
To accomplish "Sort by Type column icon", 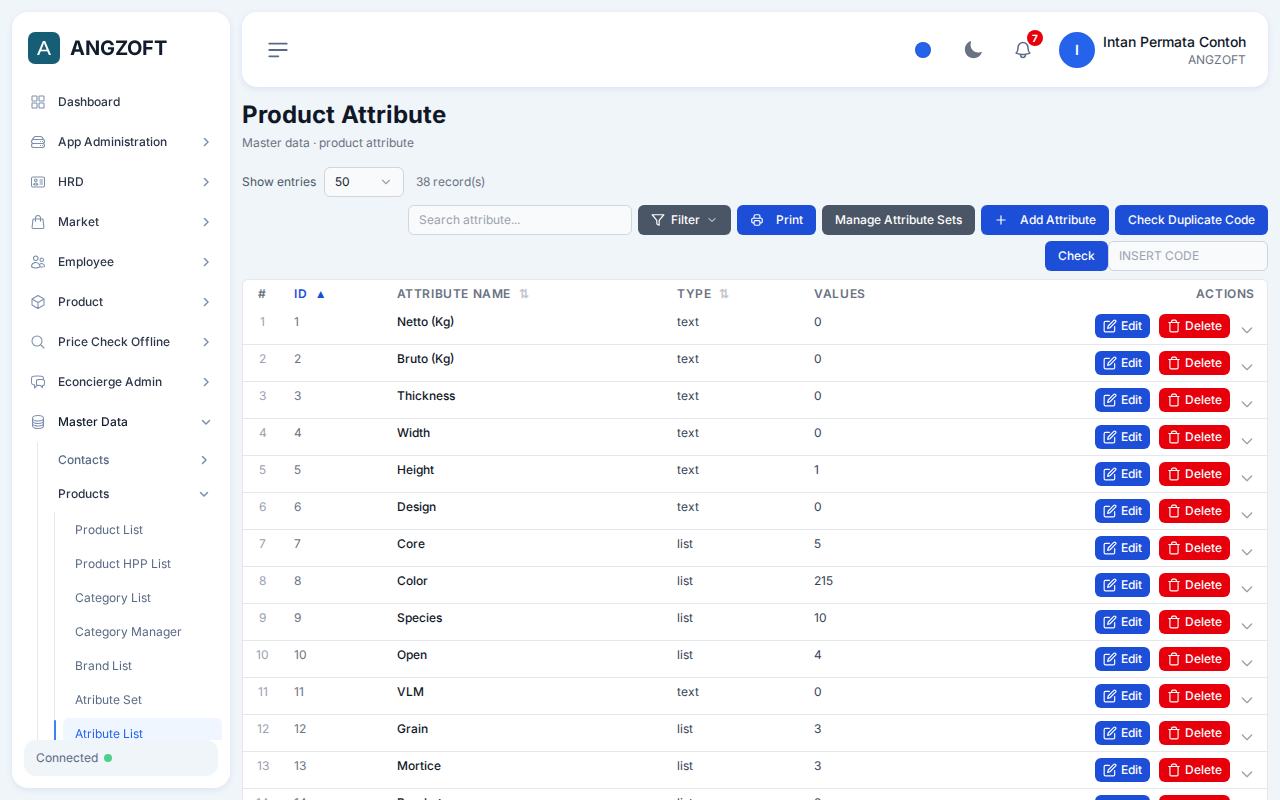I will coord(724,294).
